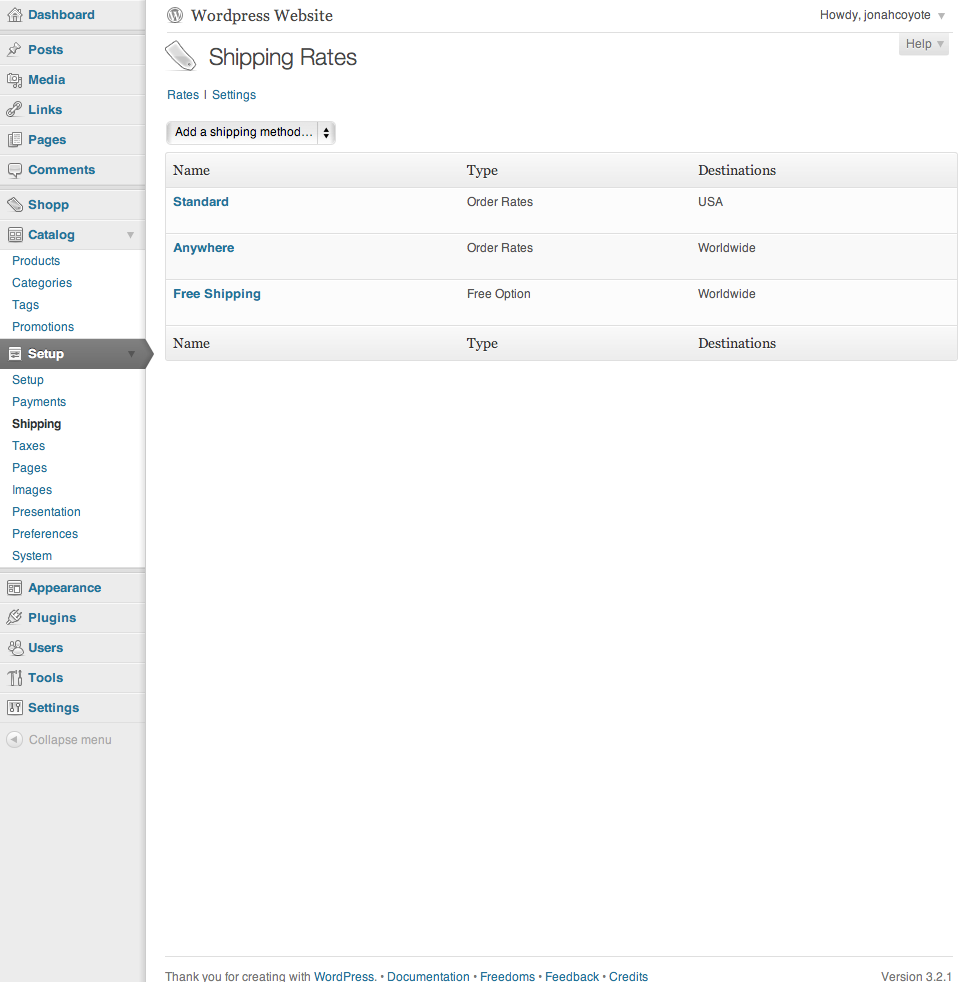The image size is (958, 982).
Task: Click the Settings icon in sidebar
Action: [x=14, y=708]
